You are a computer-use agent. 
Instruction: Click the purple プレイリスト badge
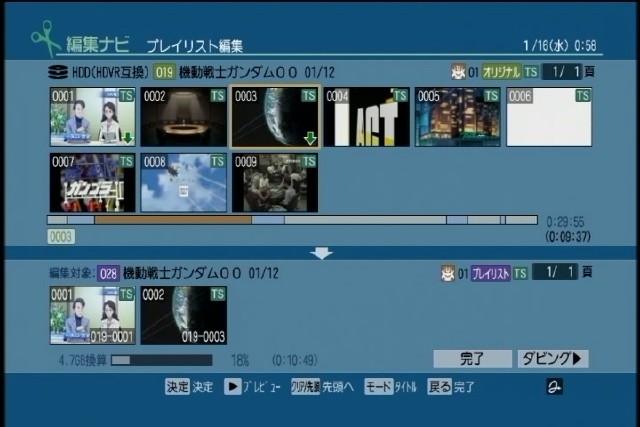[x=491, y=273]
